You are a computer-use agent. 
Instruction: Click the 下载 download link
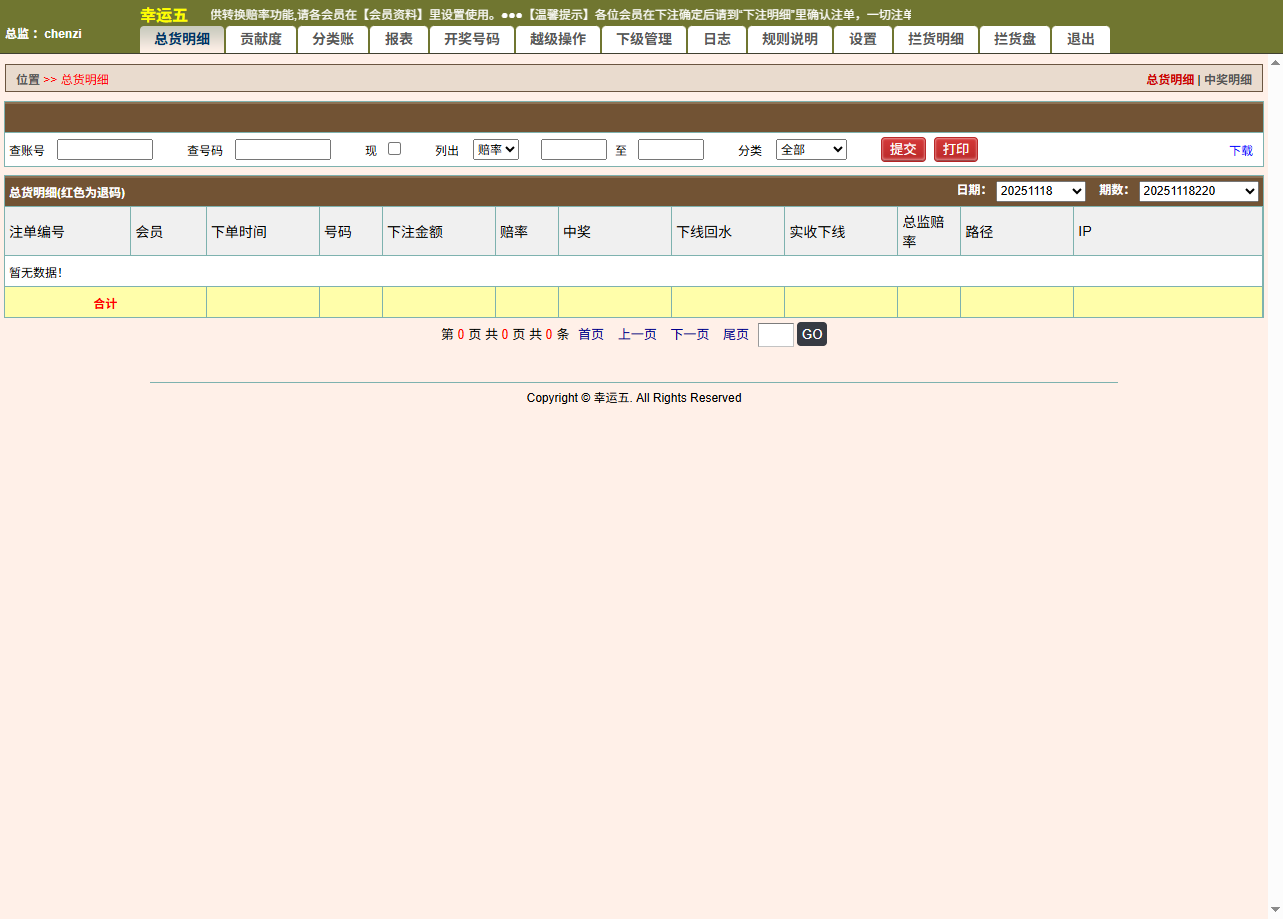coord(1240,151)
